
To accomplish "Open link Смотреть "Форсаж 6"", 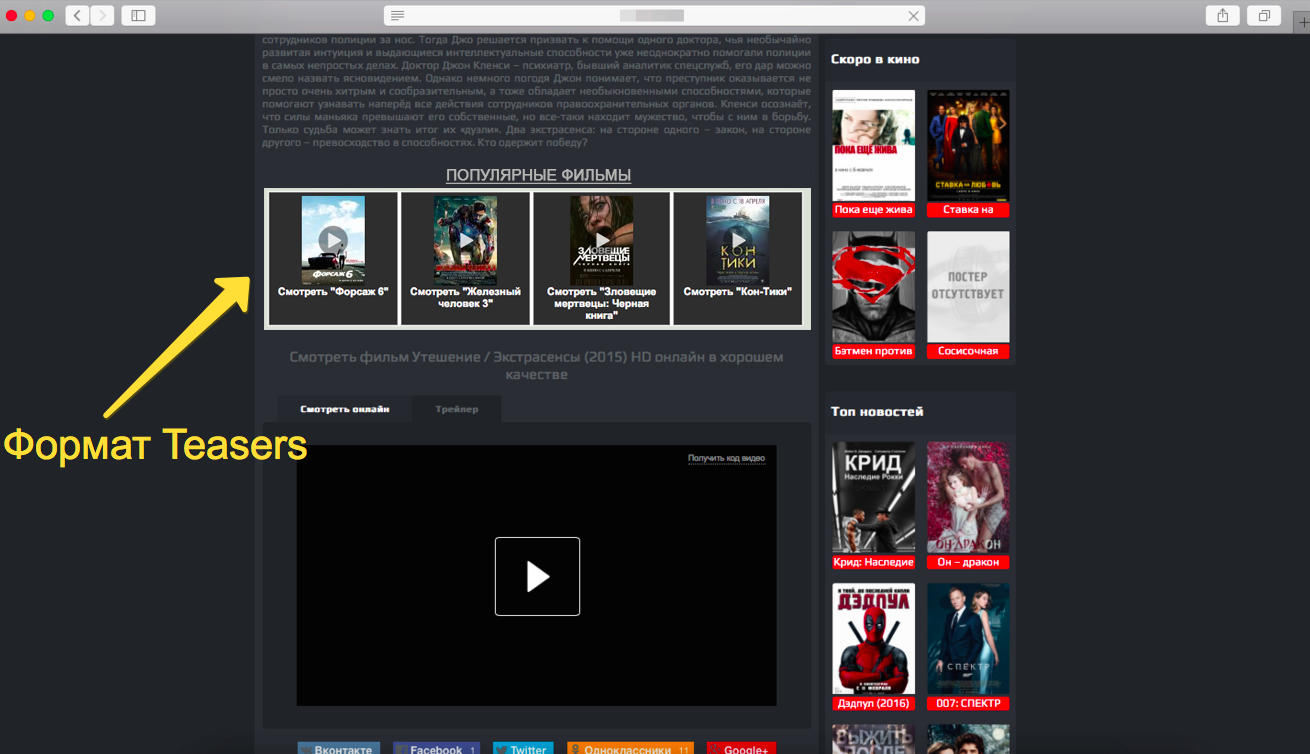I will [333, 292].
